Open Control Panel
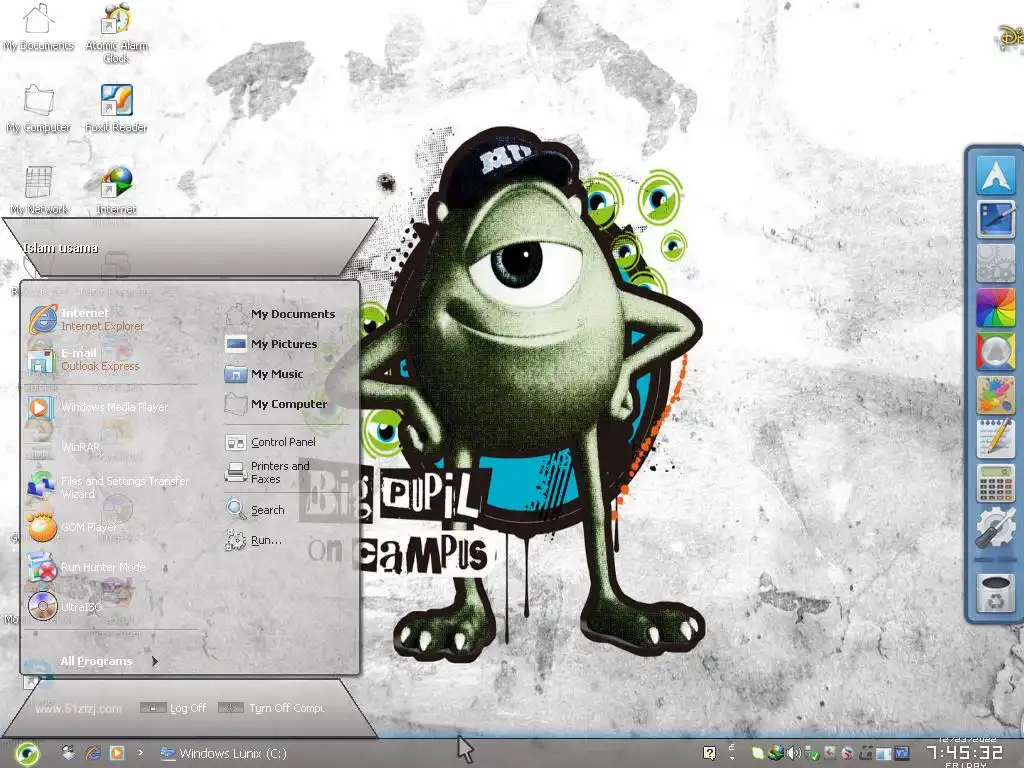Image resolution: width=1024 pixels, height=768 pixels. coord(271,442)
